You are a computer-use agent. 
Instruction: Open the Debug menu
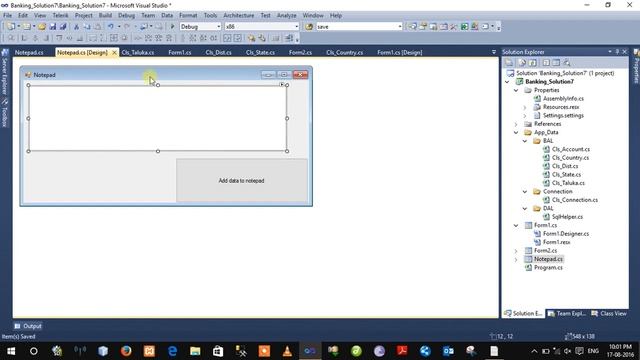point(126,16)
